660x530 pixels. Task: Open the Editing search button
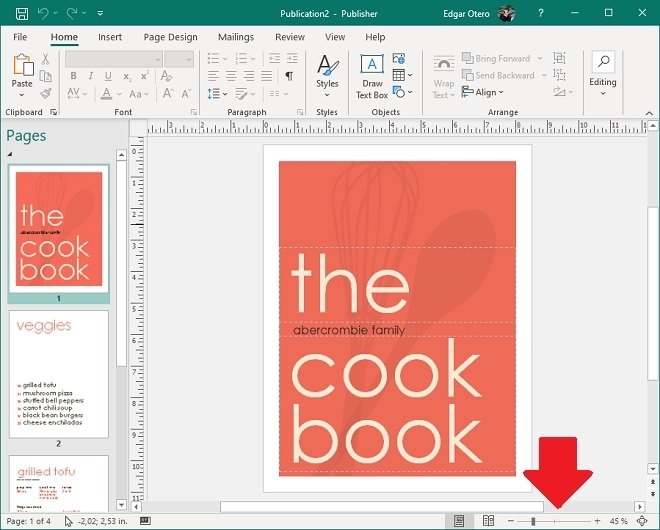603,75
